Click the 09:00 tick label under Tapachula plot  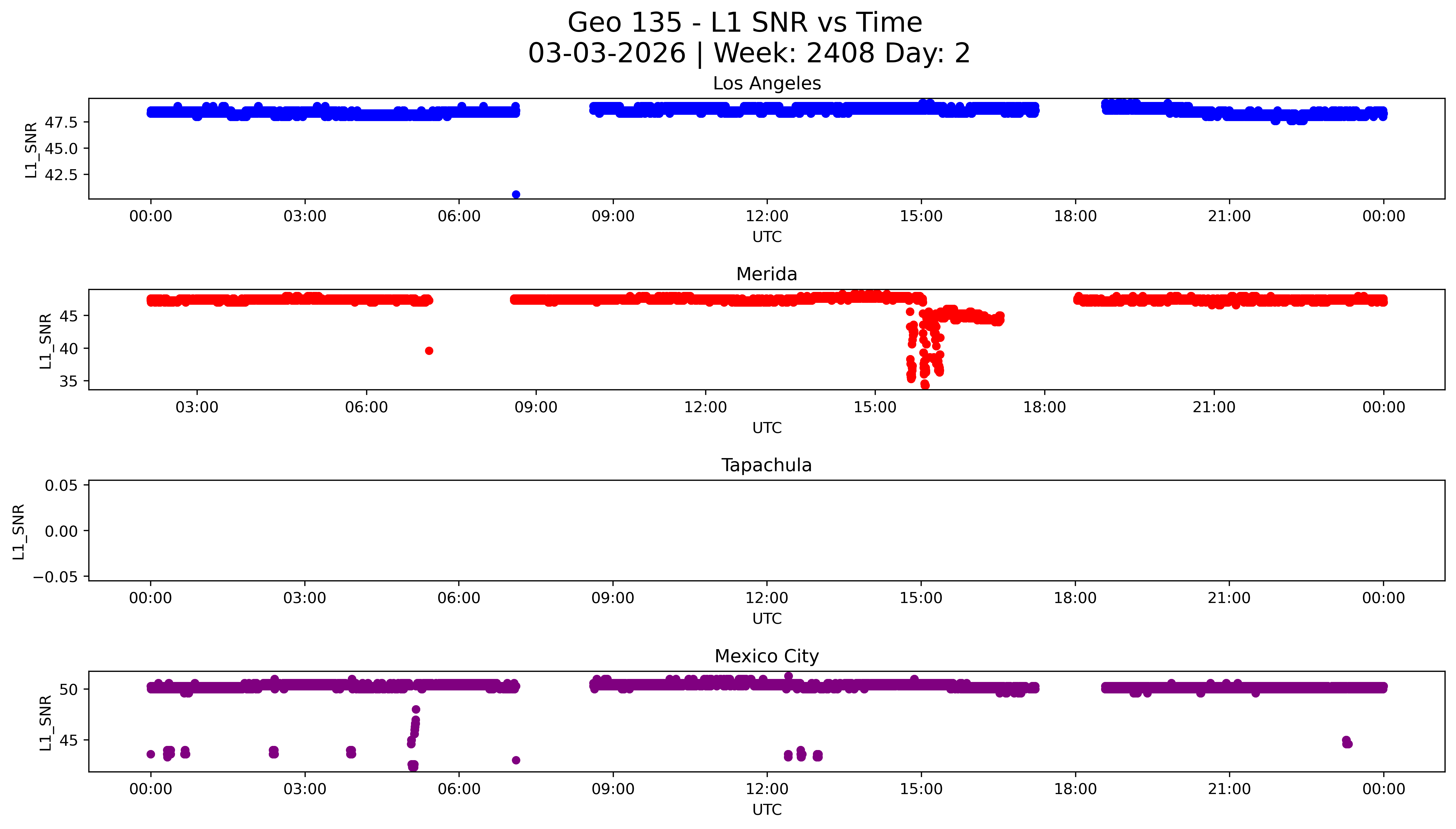pyautogui.click(x=613, y=598)
